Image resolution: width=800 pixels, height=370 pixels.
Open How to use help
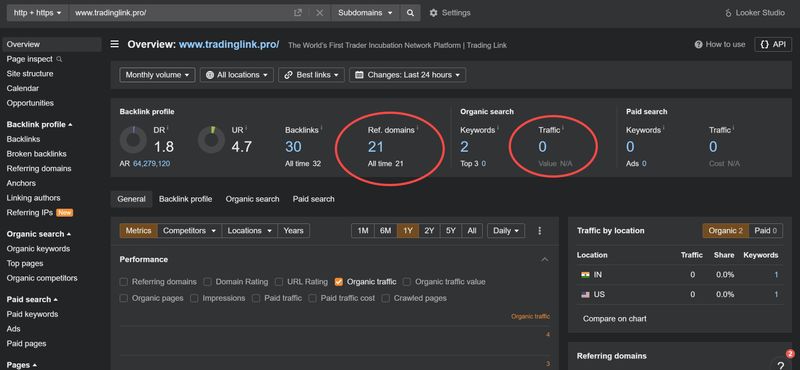coord(720,44)
